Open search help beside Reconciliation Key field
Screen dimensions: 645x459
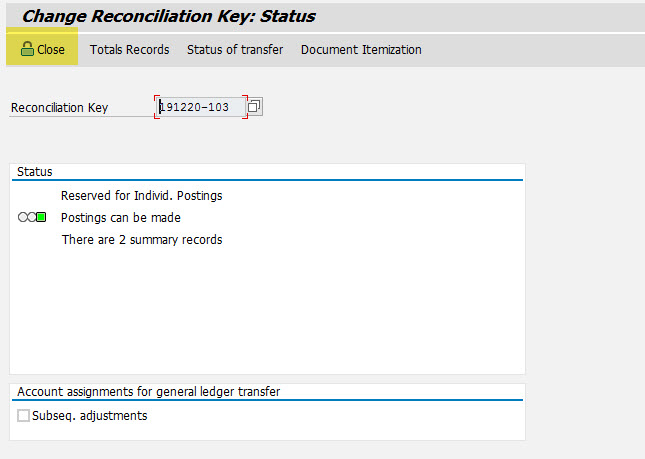[254, 107]
